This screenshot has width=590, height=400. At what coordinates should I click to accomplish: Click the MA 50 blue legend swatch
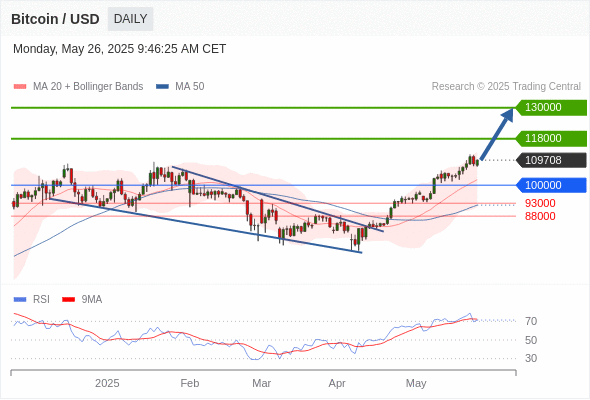point(162,87)
